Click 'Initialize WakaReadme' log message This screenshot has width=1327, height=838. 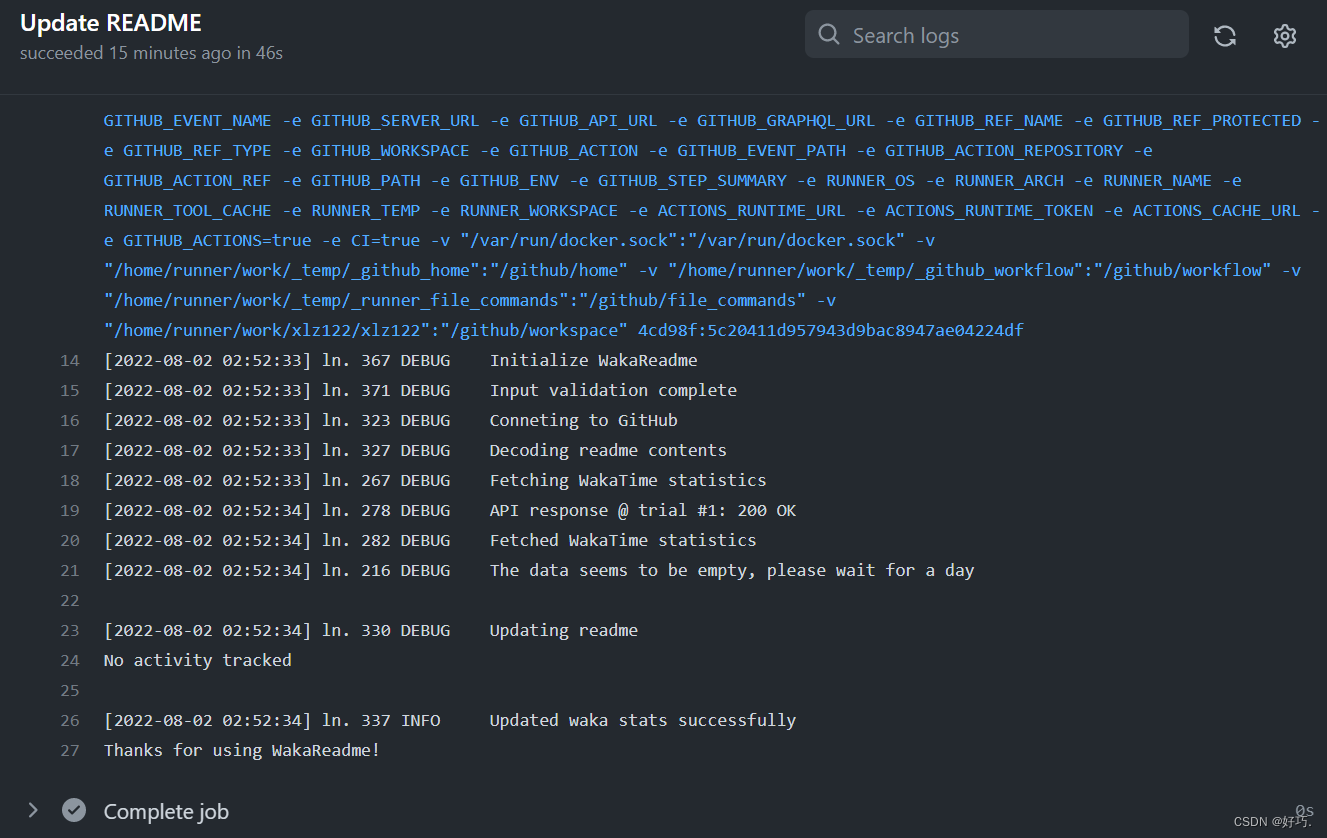coord(593,360)
